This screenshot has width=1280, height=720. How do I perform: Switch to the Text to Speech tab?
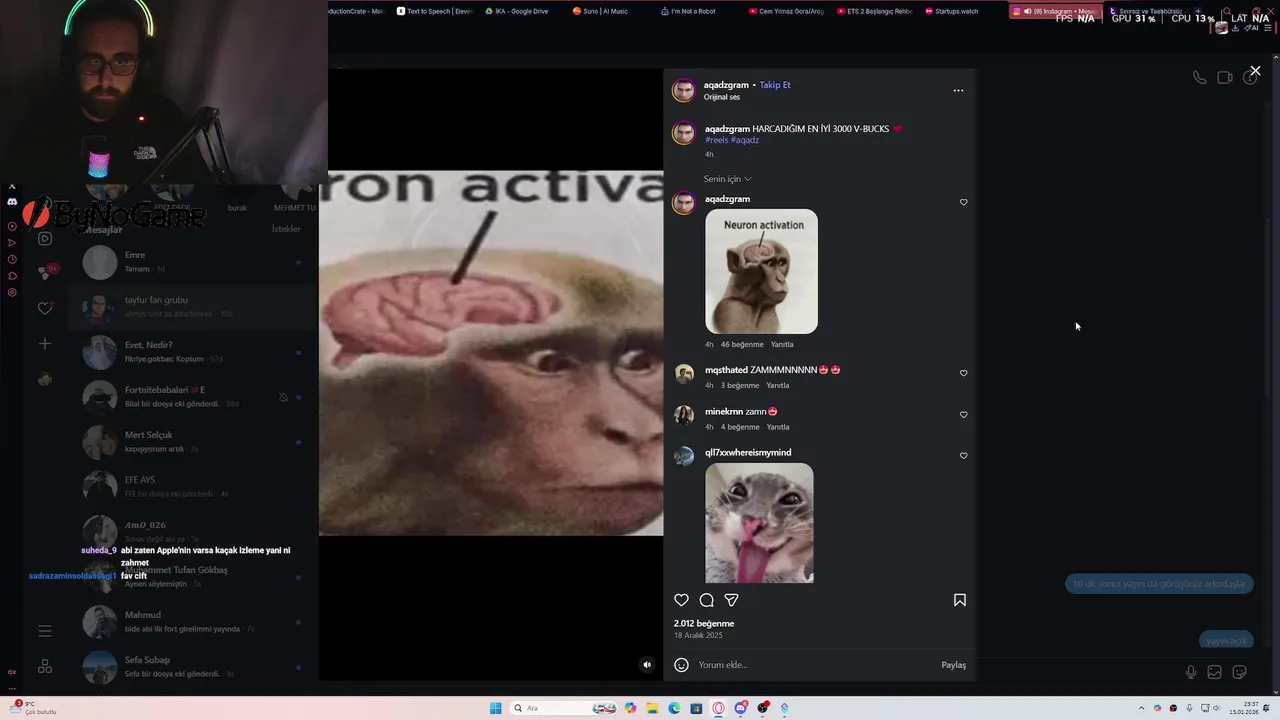434,11
